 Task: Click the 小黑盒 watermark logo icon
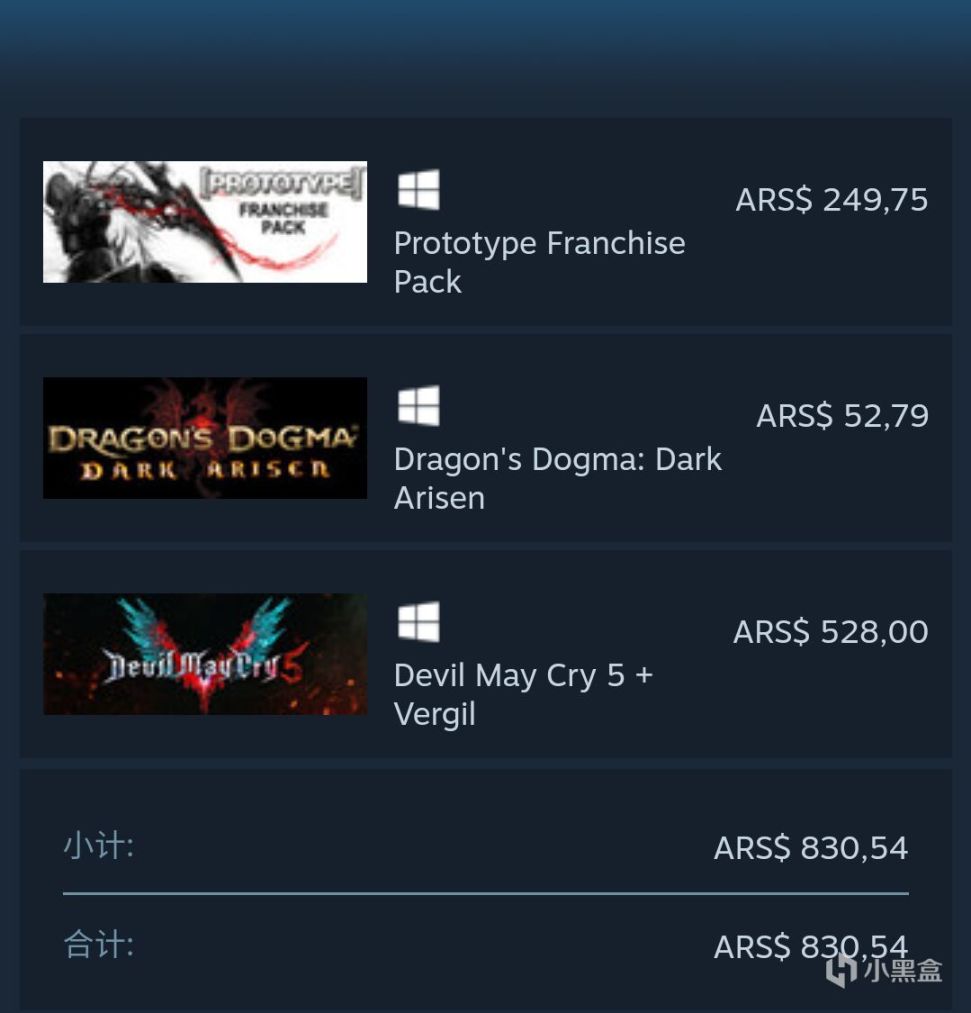click(842, 971)
